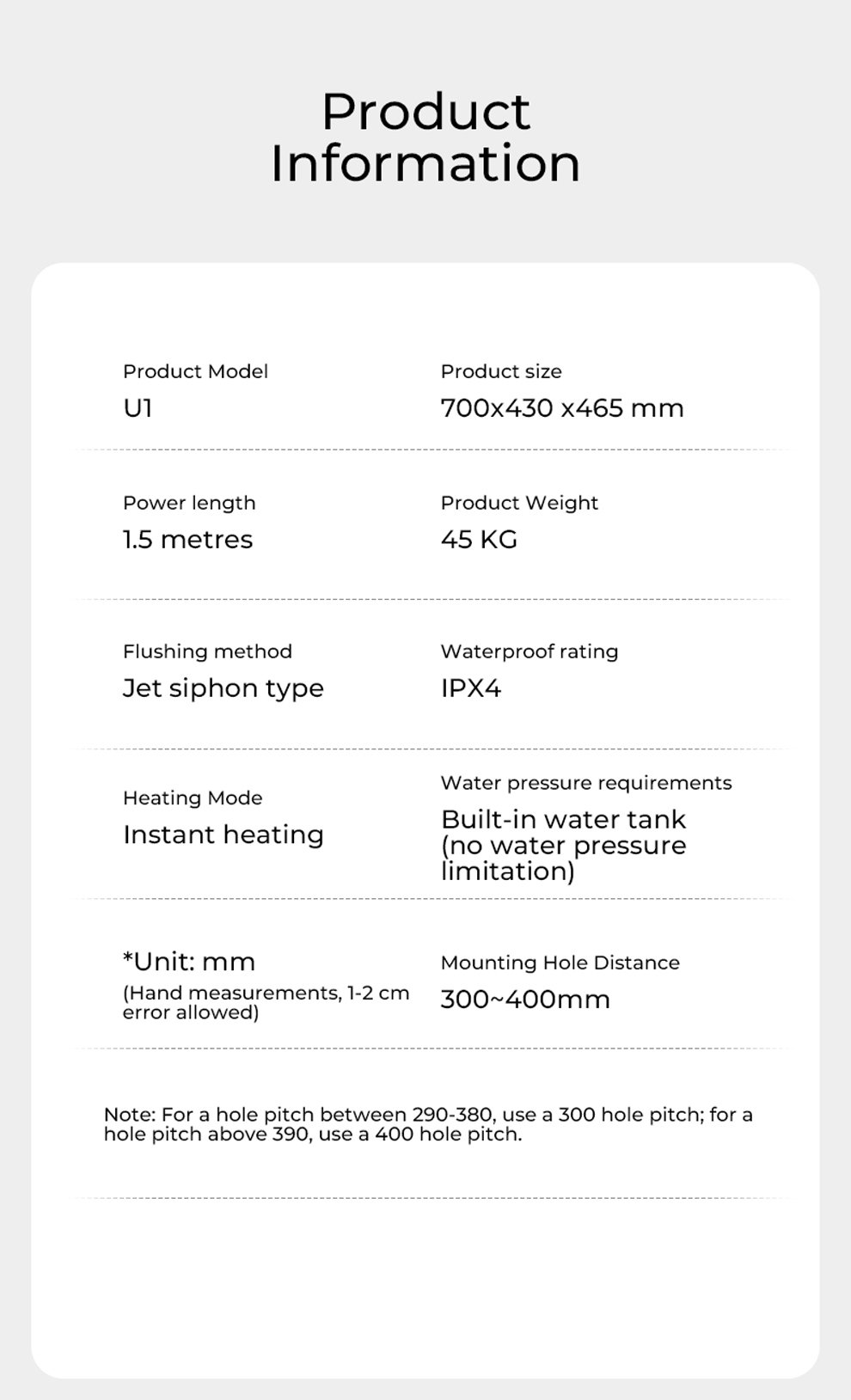Select the 1.5 metres value
This screenshot has height=1400, width=851.
click(187, 540)
